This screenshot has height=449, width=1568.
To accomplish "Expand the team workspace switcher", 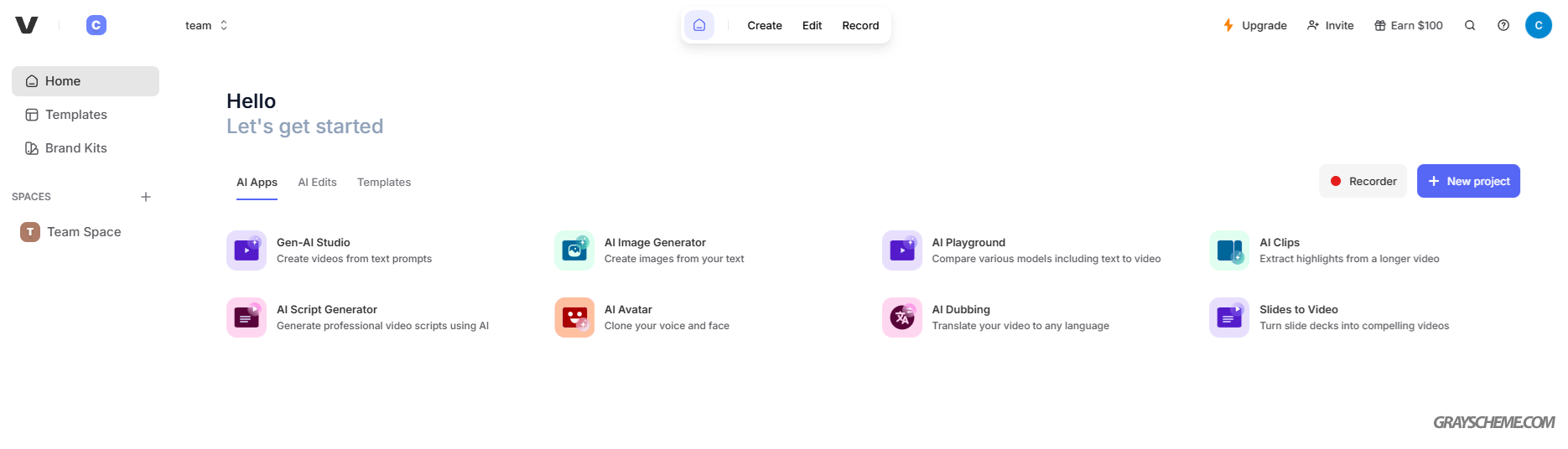I will tap(206, 25).
